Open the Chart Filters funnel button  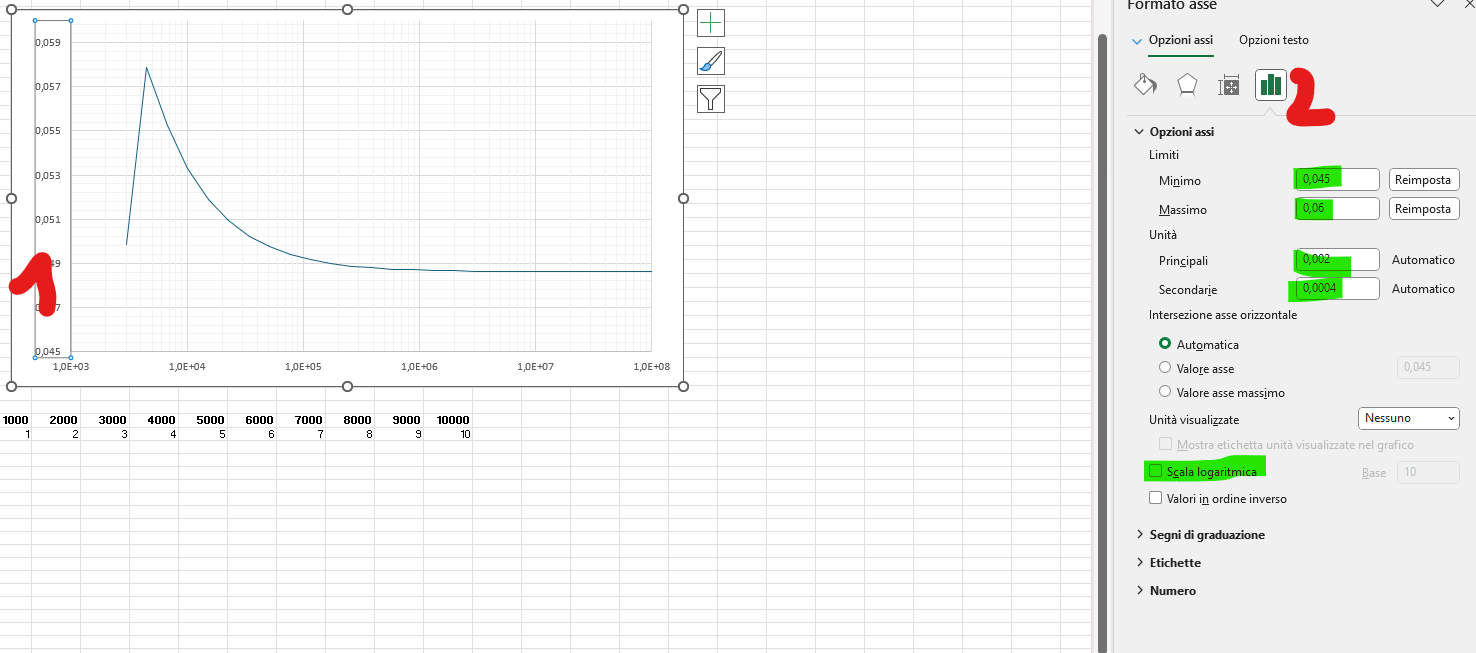pos(711,98)
